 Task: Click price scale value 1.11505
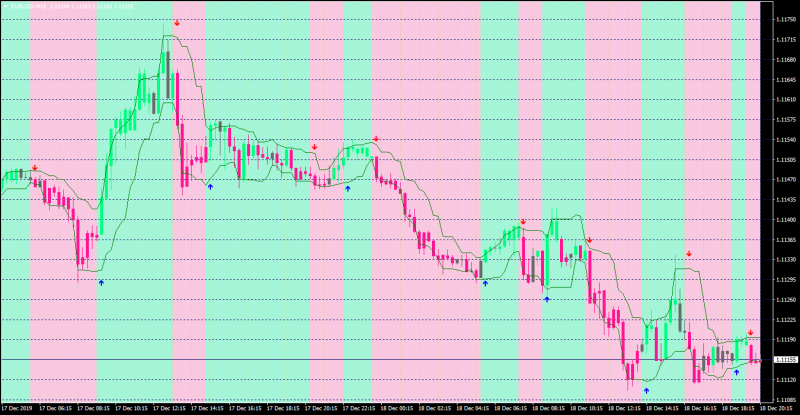click(x=786, y=160)
